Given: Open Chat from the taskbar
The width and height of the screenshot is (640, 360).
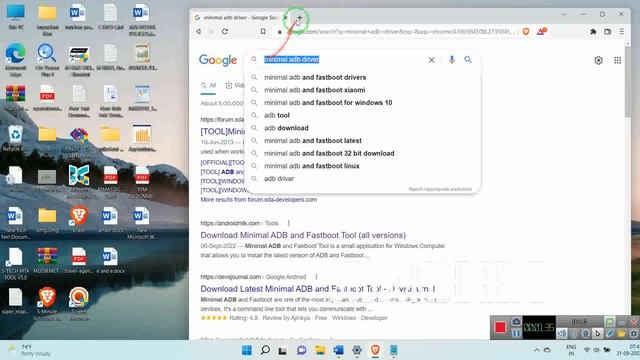Looking at the screenshot, I should tap(302, 350).
